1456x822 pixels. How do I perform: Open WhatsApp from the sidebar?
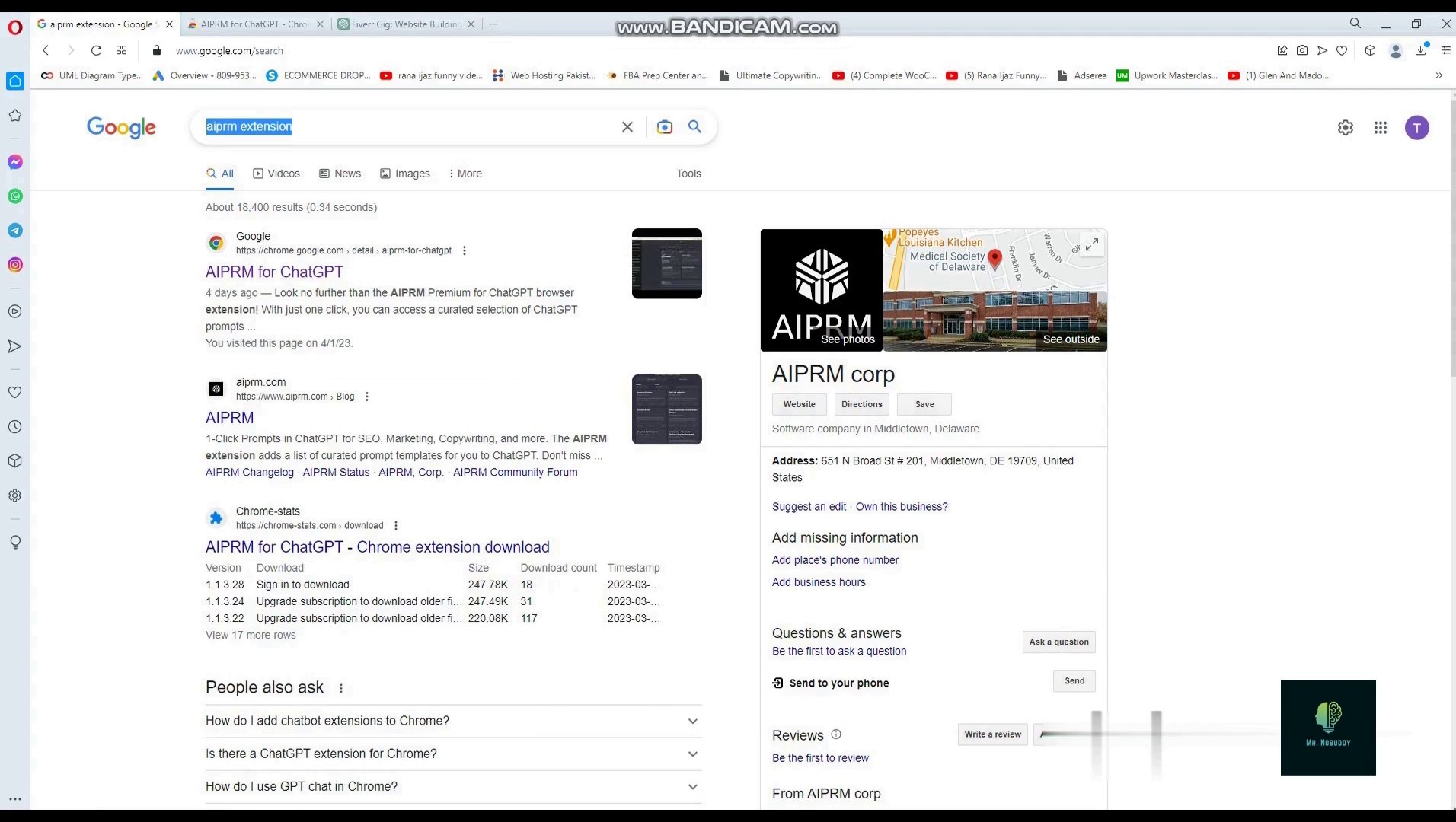tap(15, 196)
